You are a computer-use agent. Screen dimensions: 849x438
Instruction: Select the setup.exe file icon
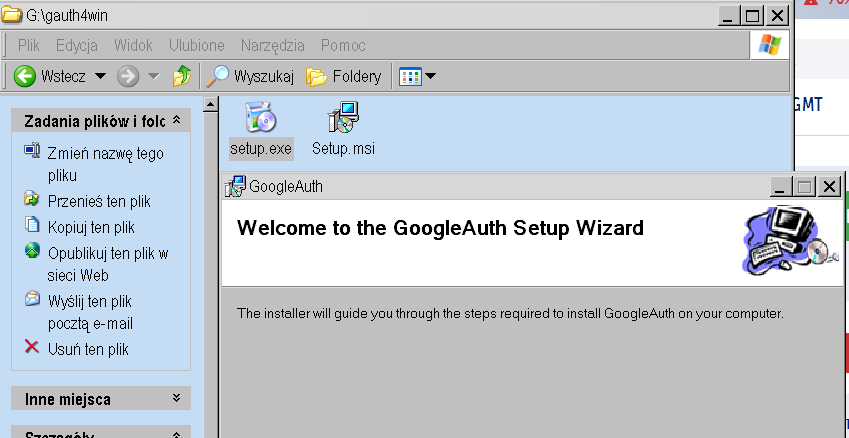[261, 117]
